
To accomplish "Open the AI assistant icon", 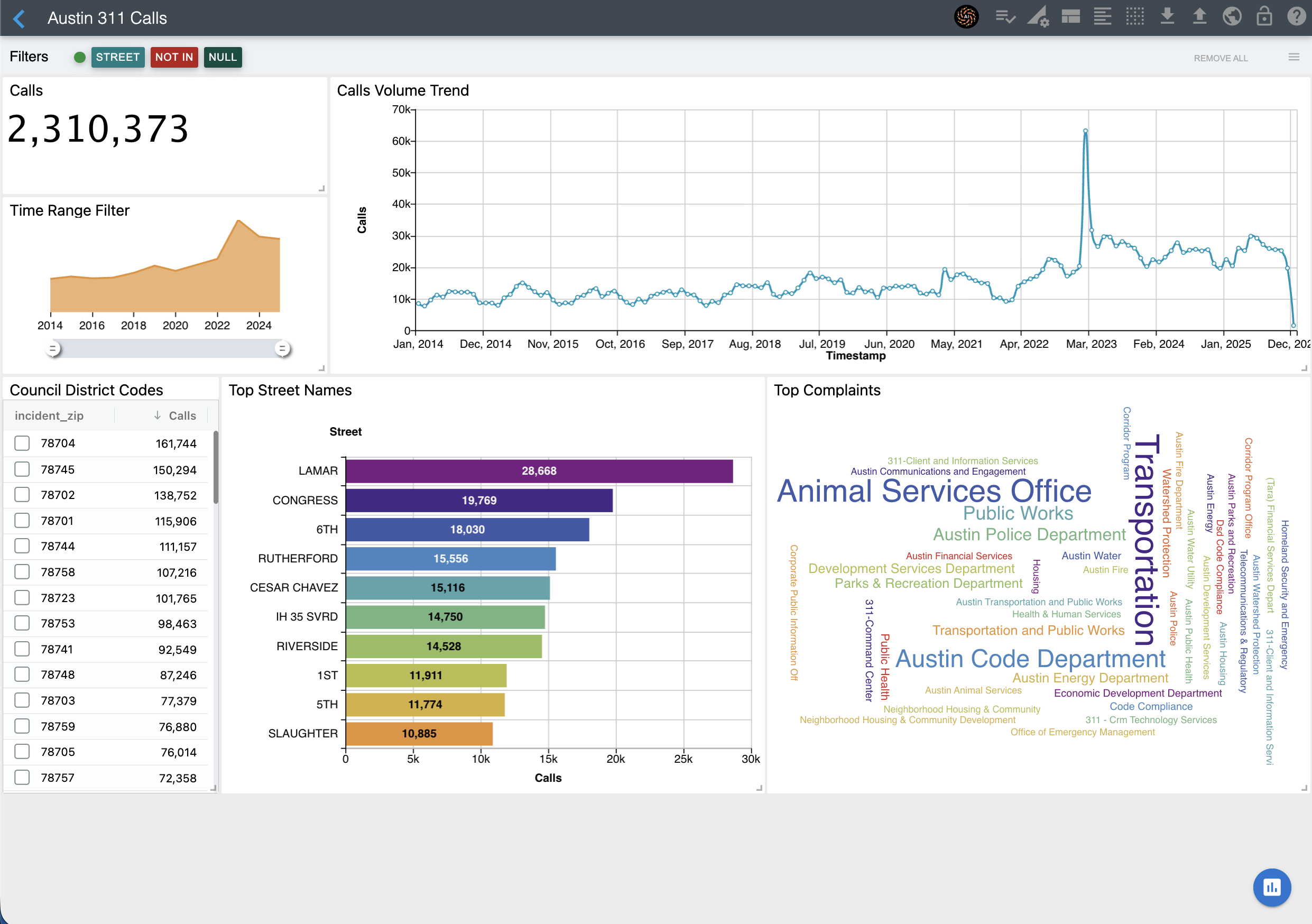I will click(966, 17).
